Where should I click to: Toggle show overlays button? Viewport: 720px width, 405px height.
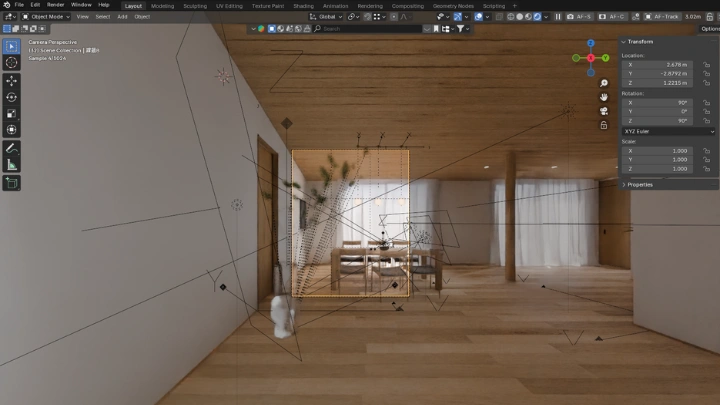click(478, 17)
